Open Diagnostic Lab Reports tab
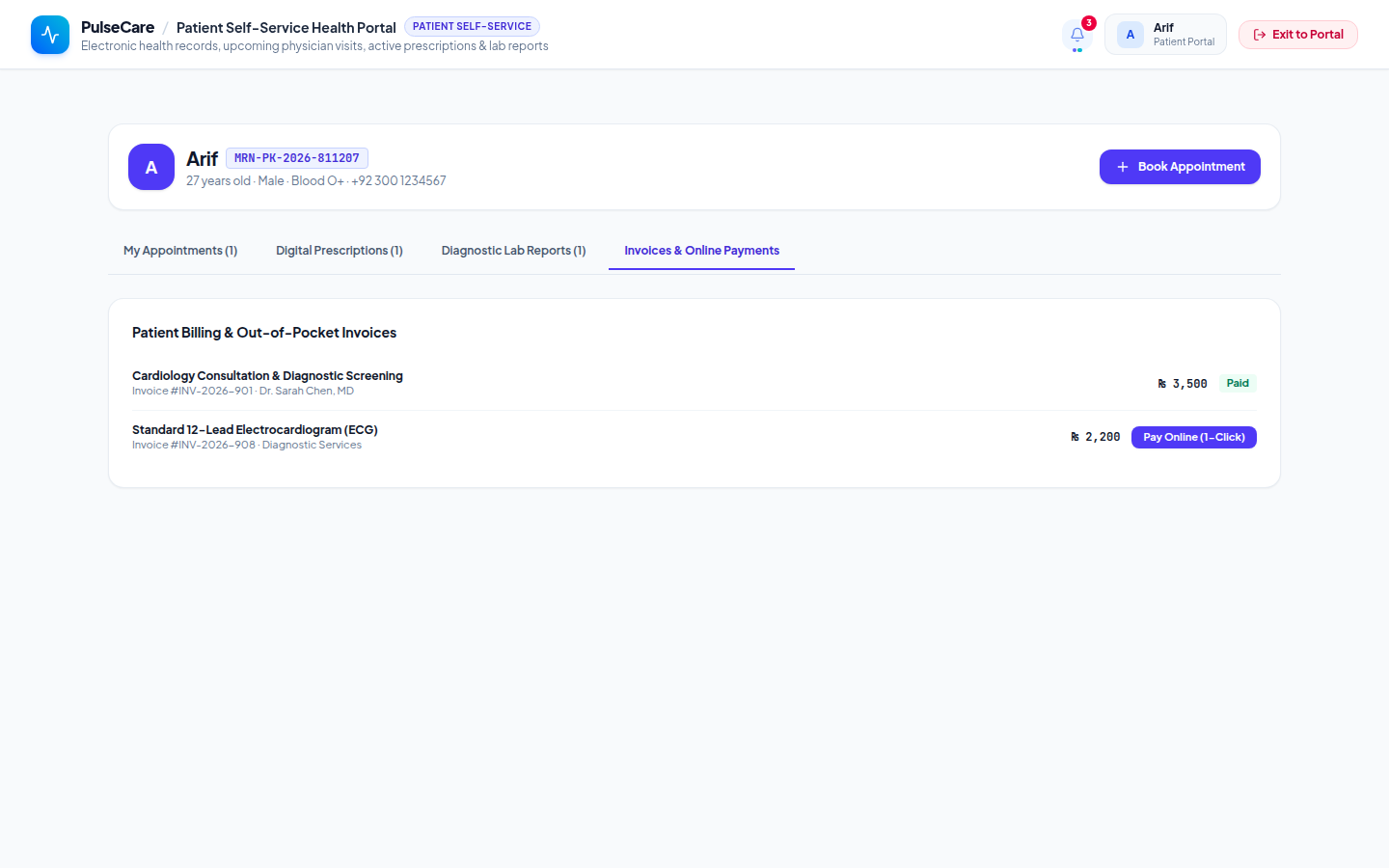The image size is (1389, 868). [514, 251]
